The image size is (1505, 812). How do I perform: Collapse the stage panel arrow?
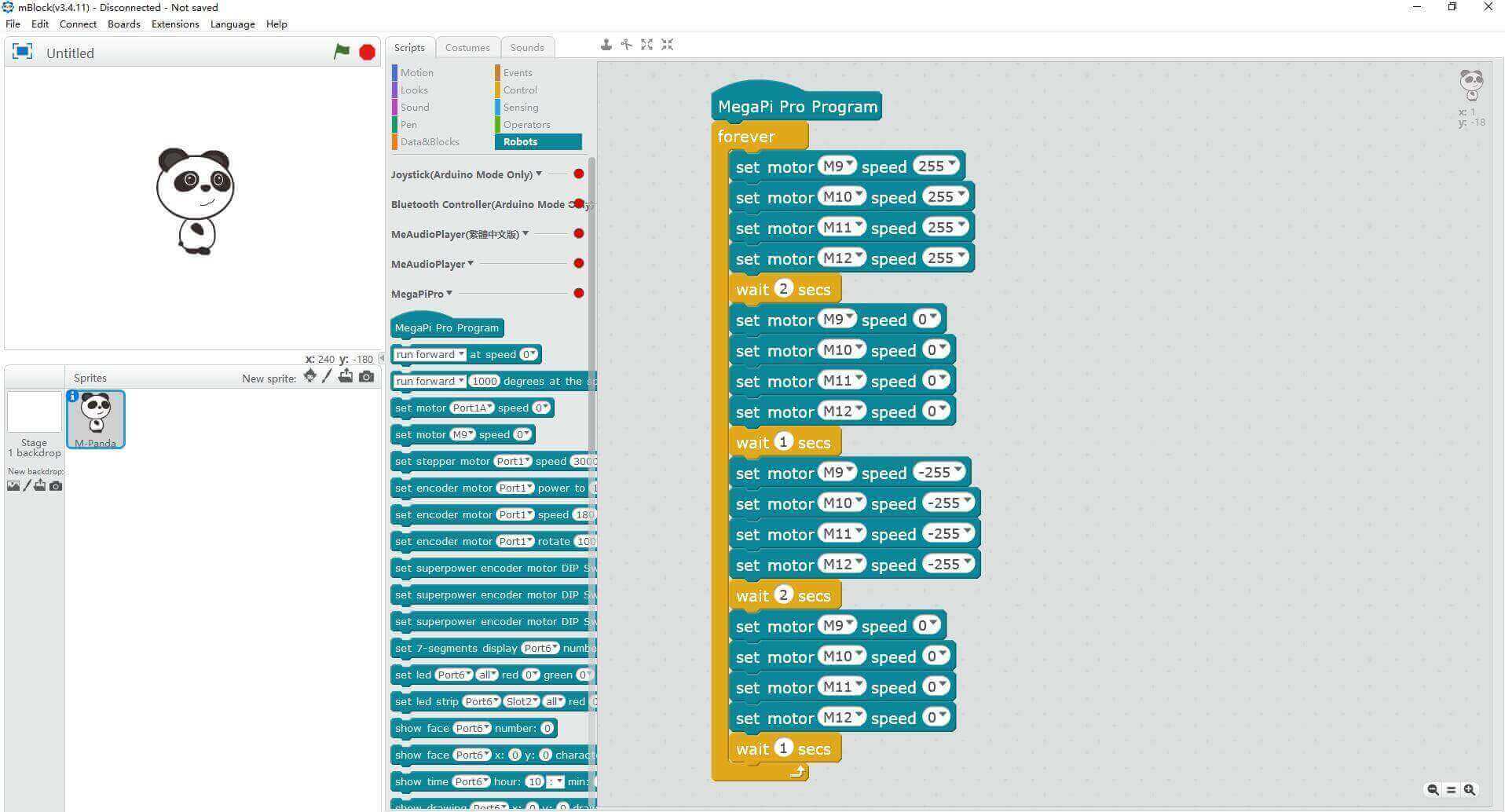pos(382,358)
